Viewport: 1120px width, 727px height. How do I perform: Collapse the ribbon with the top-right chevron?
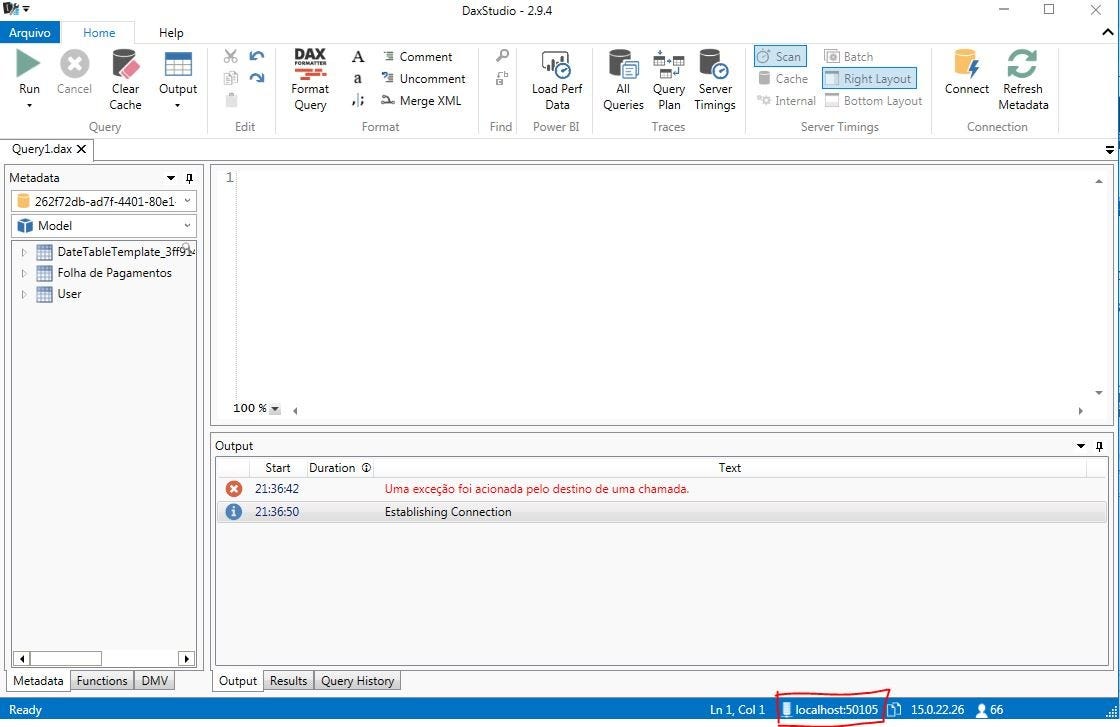[1108, 32]
